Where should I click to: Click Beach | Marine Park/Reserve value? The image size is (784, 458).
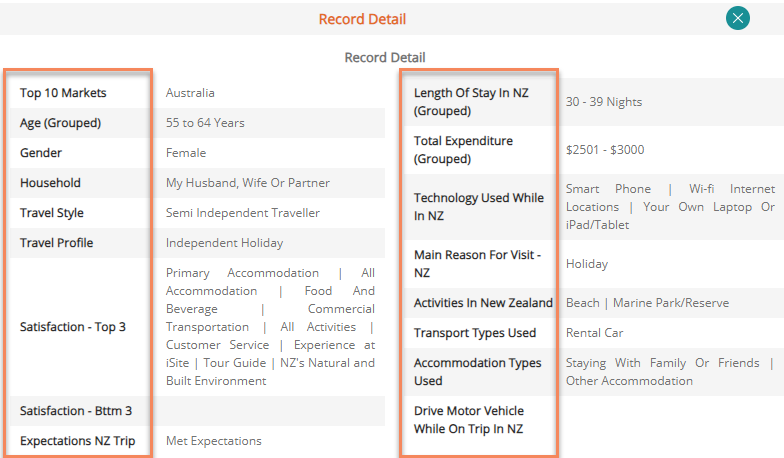[x=647, y=303]
